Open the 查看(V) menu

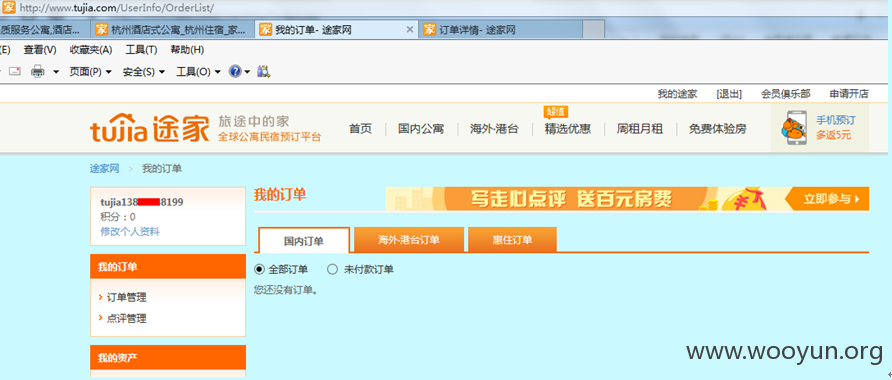tap(40, 50)
